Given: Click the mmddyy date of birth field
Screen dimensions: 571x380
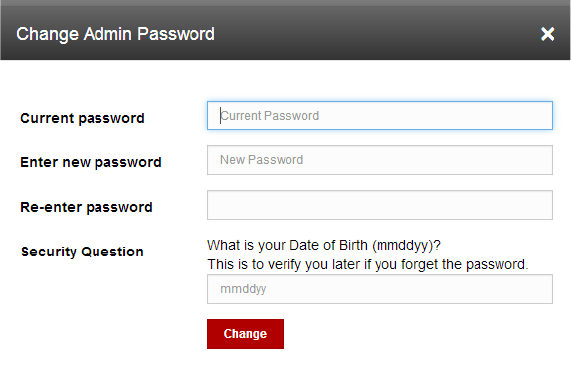Looking at the screenshot, I should [380, 289].
